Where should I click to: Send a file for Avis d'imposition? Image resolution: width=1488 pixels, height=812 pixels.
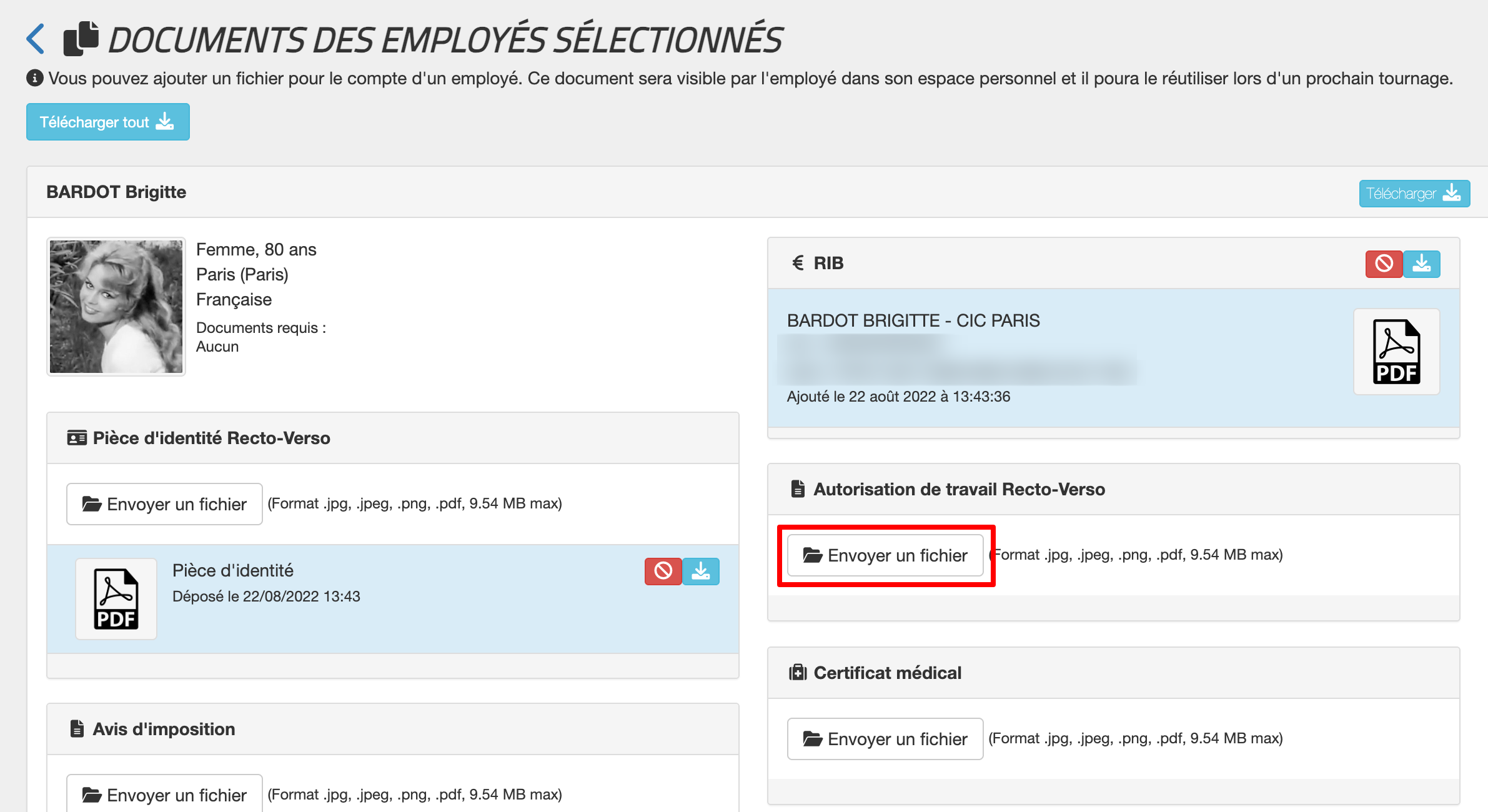click(x=164, y=795)
